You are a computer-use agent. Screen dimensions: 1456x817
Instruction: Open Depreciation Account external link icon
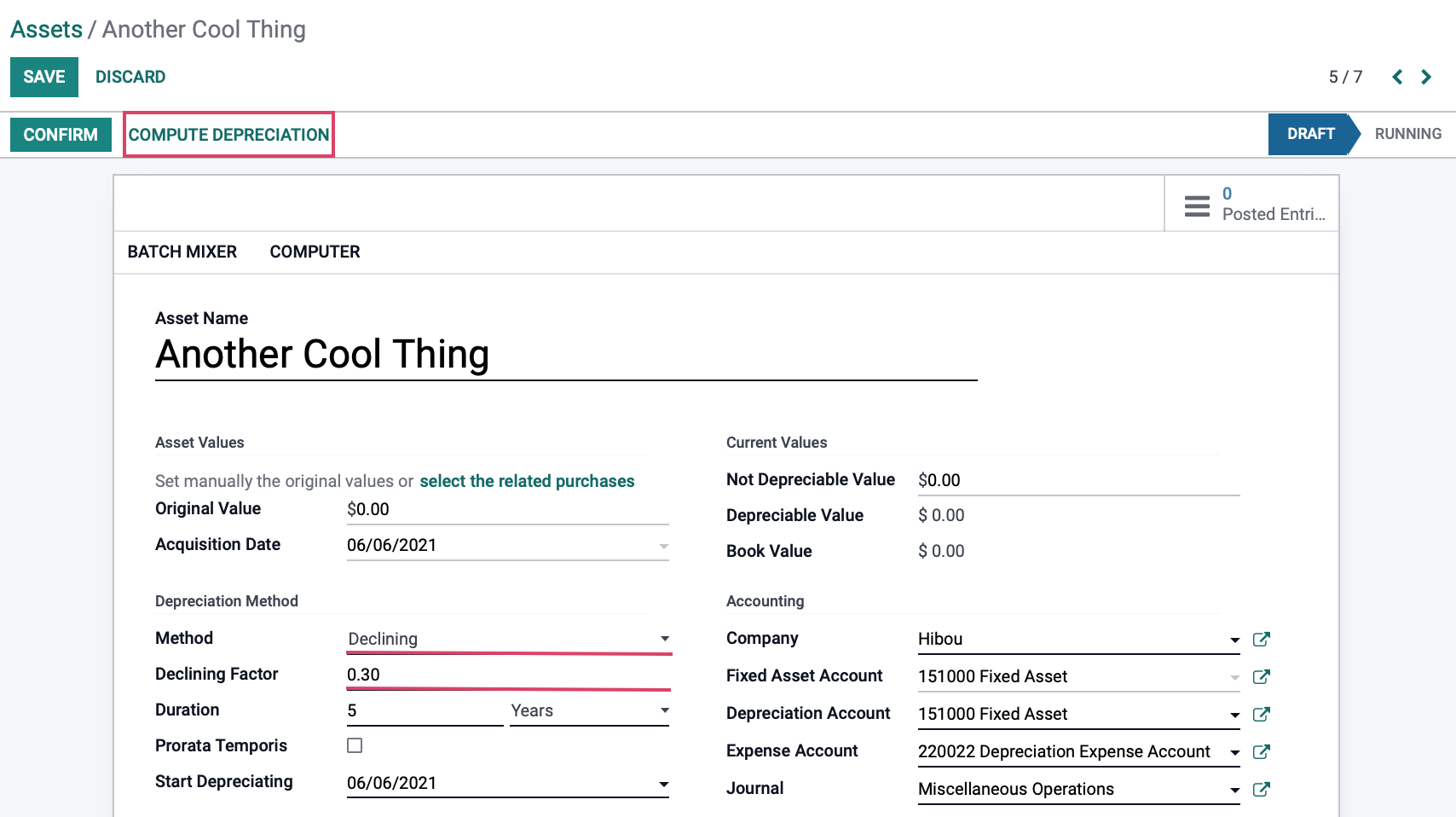point(1262,715)
